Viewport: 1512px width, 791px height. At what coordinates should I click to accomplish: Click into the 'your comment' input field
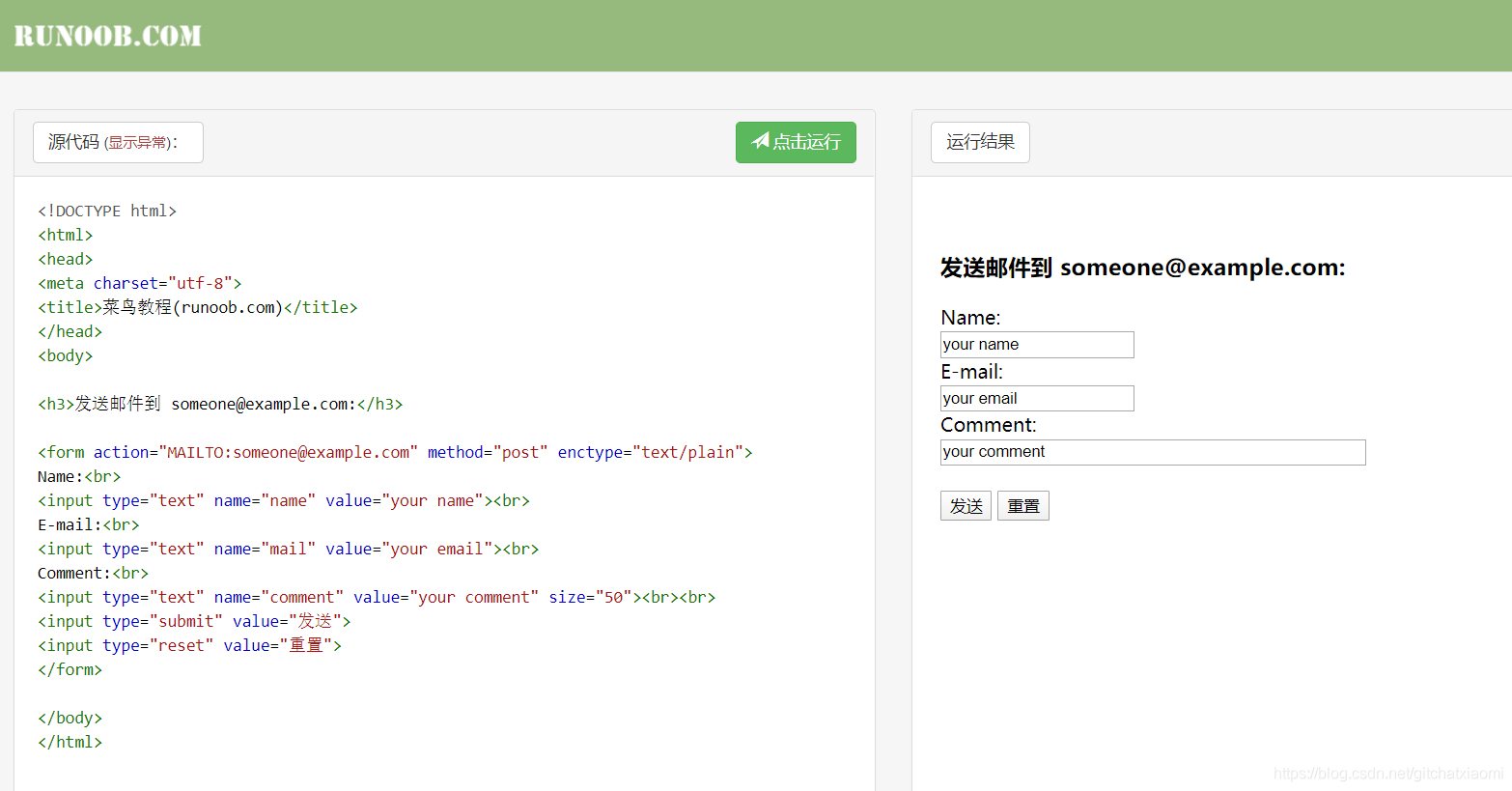[1153, 452]
